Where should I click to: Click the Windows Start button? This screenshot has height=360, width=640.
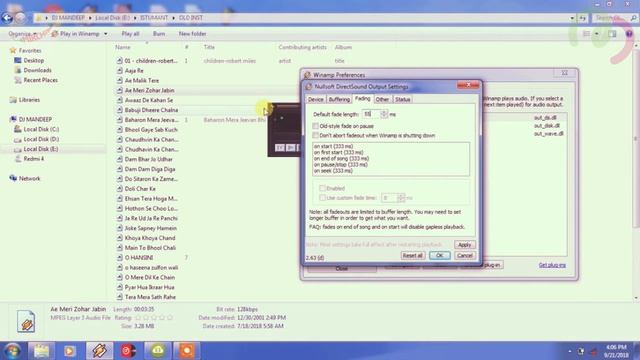click(x=12, y=351)
